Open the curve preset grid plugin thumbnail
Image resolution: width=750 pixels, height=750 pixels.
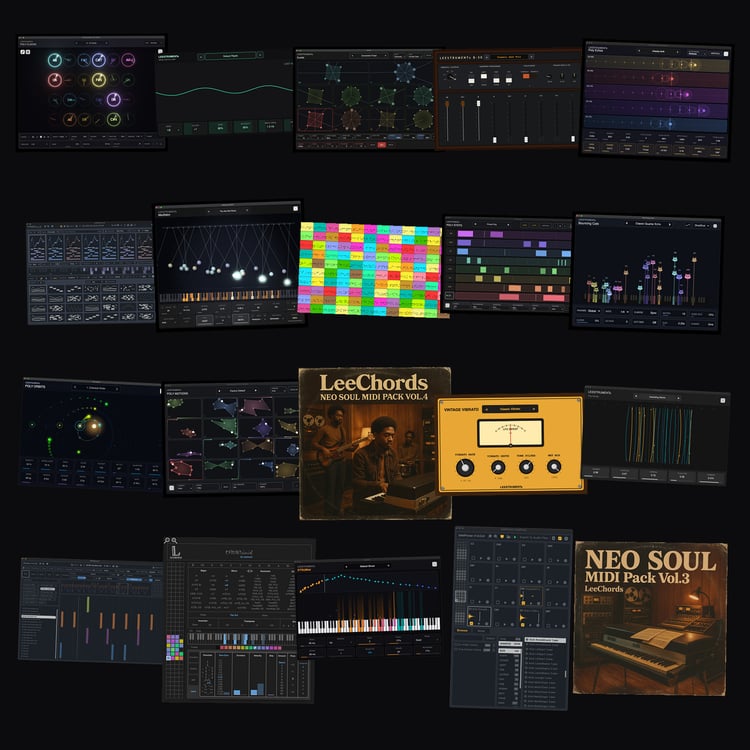pyautogui.click(x=90, y=273)
